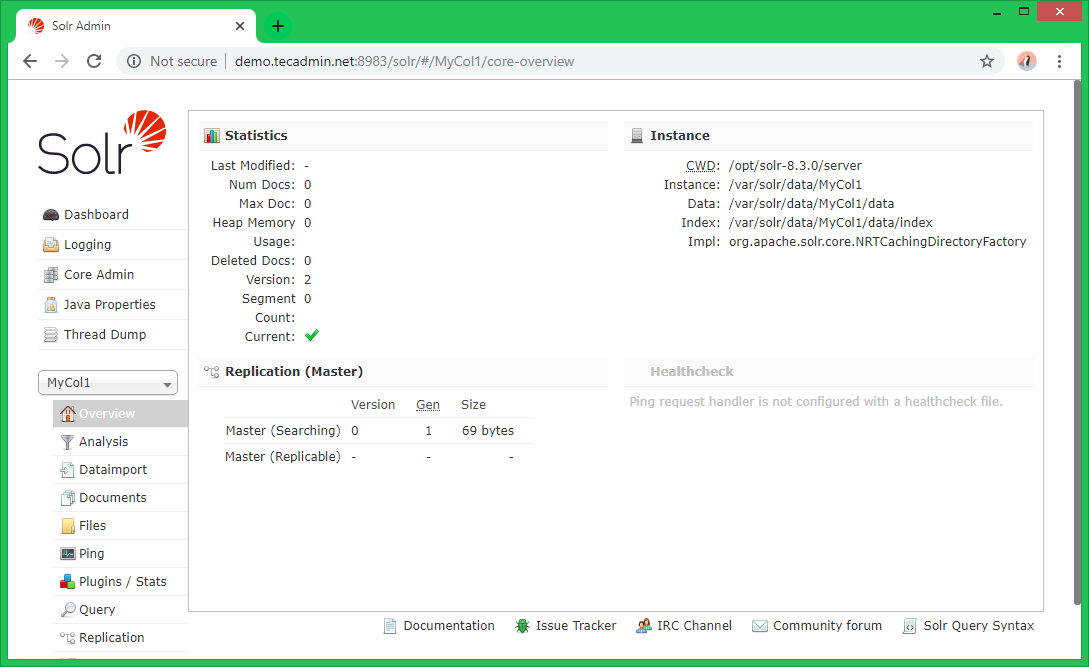Open the Solr Query Syntax link
Viewport: 1089px width, 667px height.
(979, 626)
